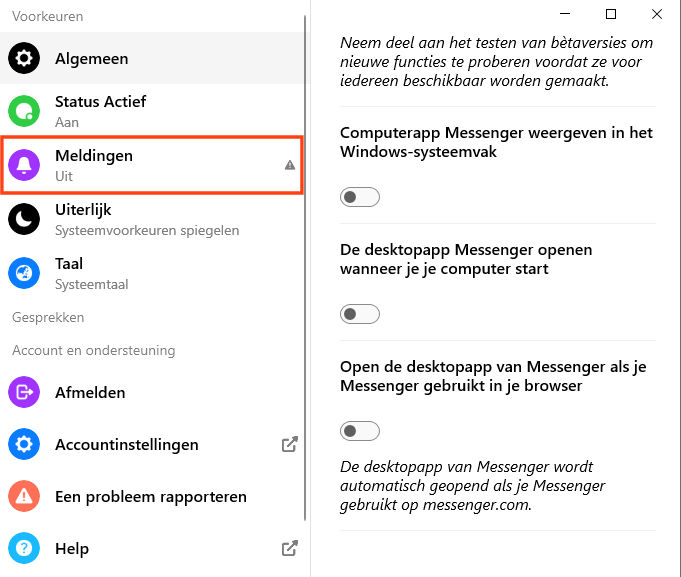This screenshot has height=577, width=681.
Task: Toggle opening desktop app from browser
Action: (360, 431)
